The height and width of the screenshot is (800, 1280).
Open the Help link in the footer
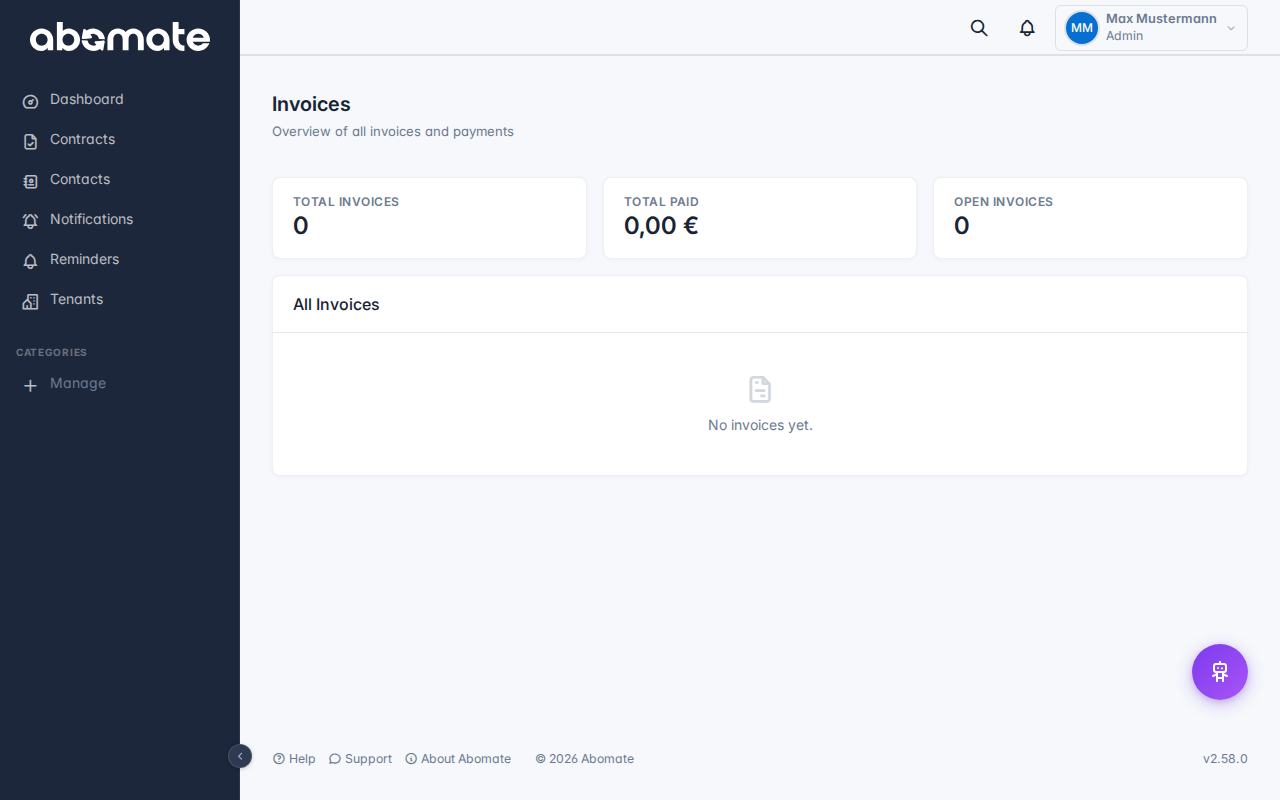(x=294, y=758)
